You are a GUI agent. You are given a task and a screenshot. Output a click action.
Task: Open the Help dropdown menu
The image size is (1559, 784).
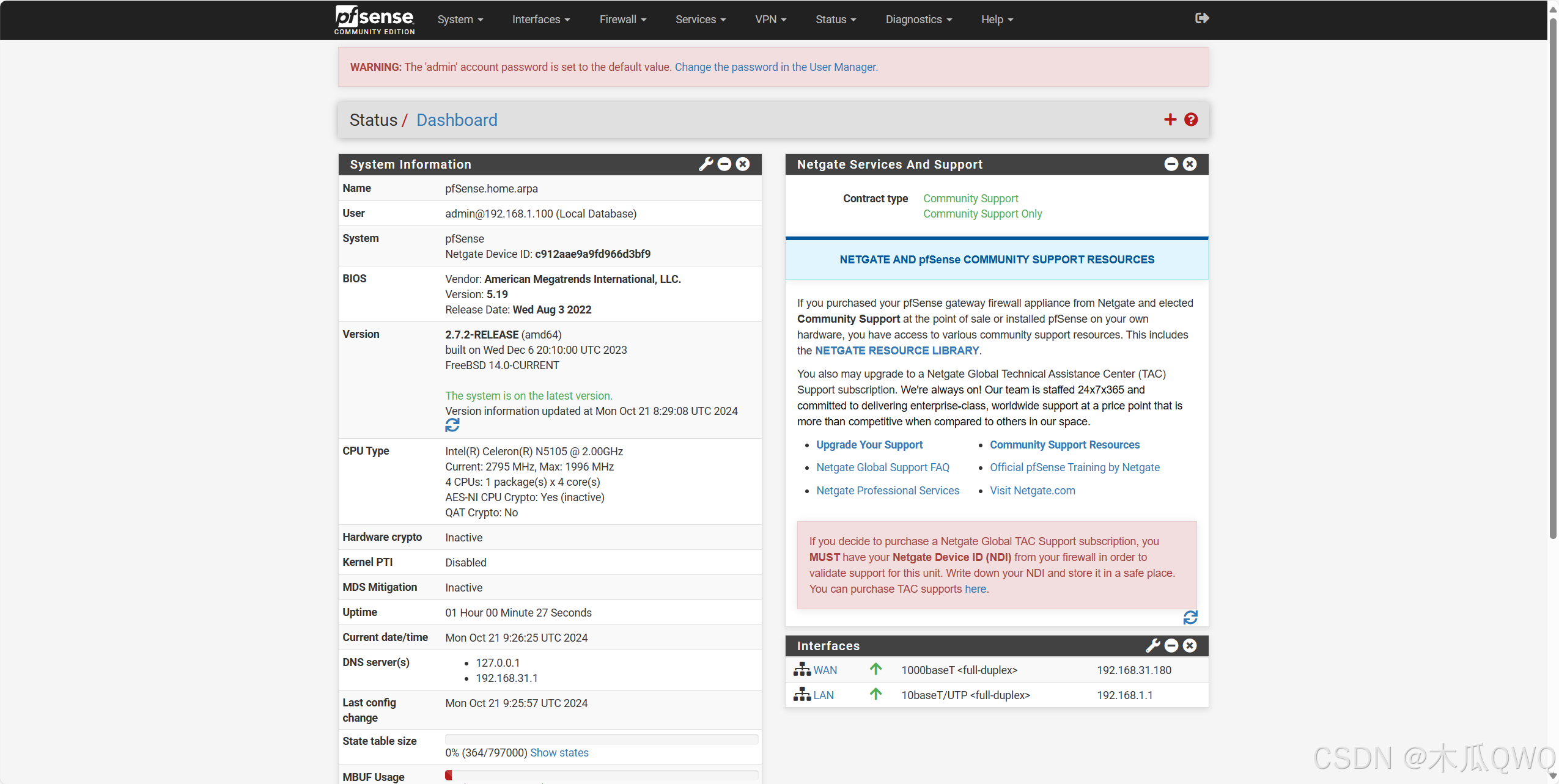point(997,20)
